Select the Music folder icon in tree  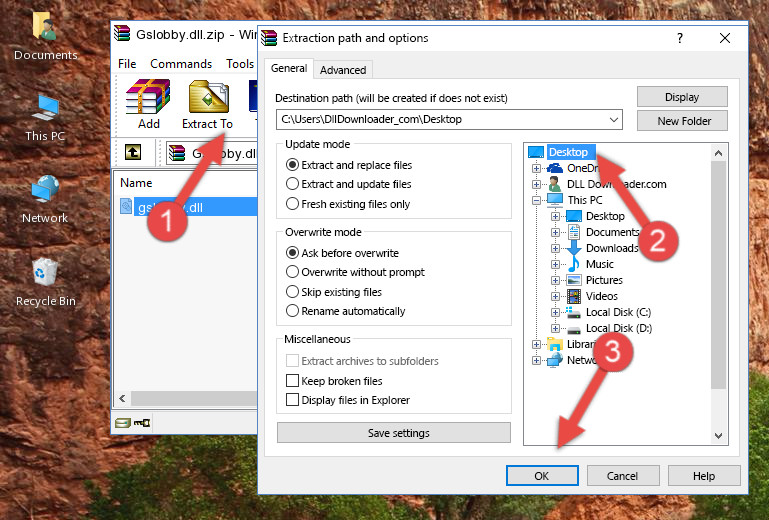point(573,264)
